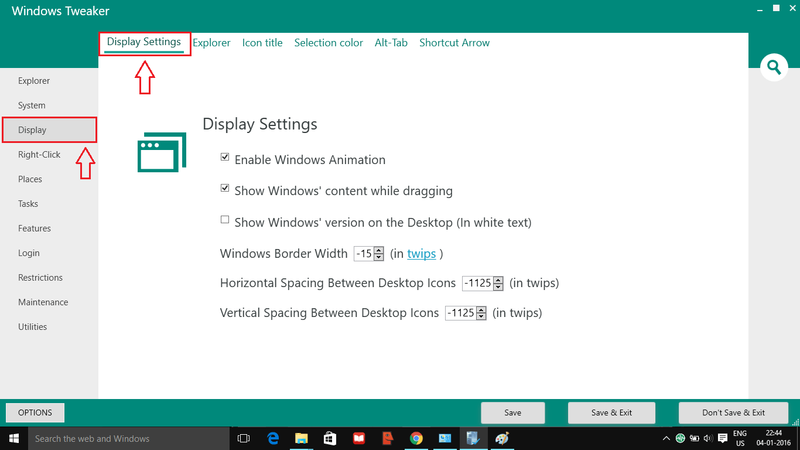Click the Display Settings window icon graphic
The image size is (800, 450).
pos(162,152)
